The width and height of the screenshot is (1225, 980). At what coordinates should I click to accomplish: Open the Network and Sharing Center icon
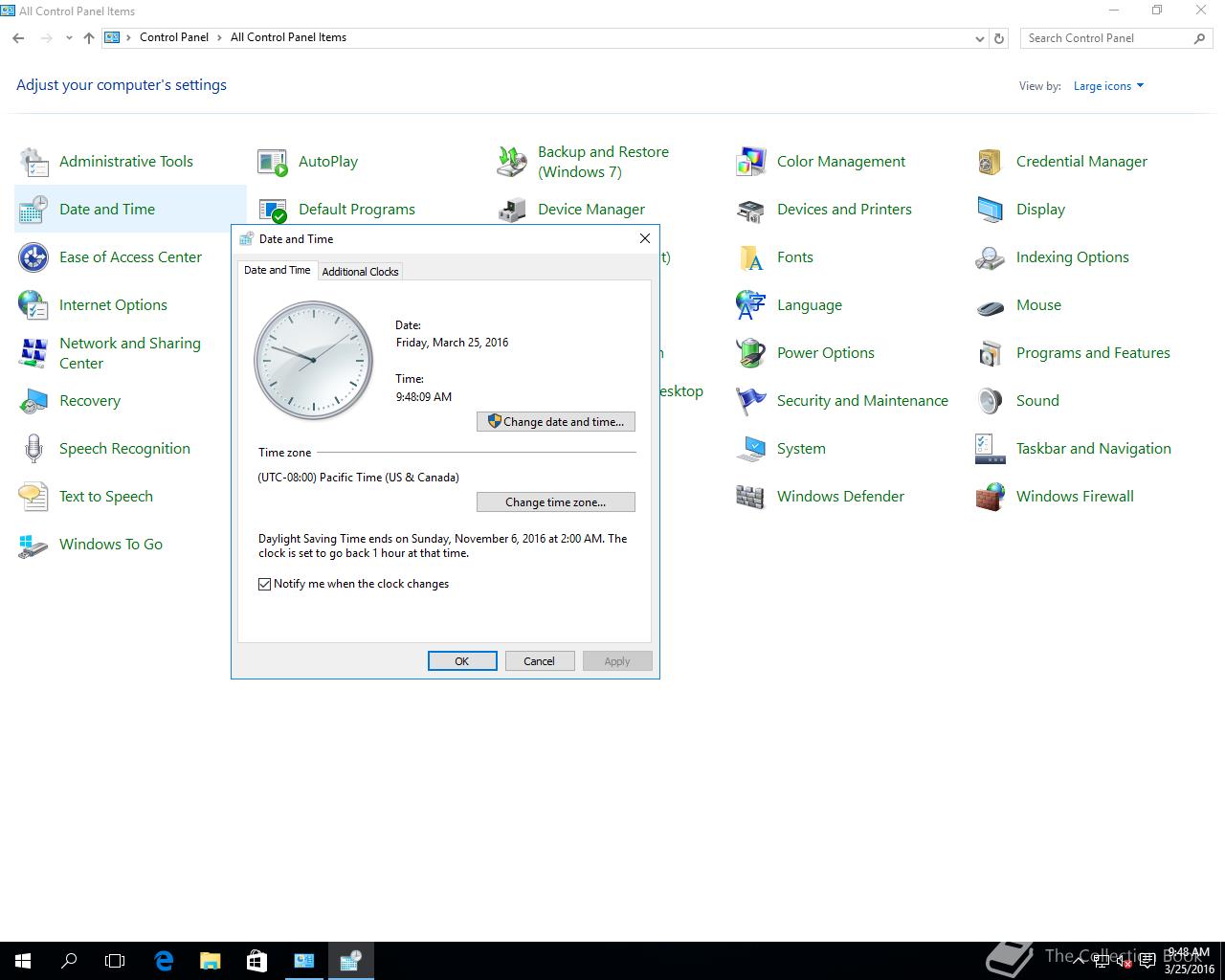pos(33,353)
